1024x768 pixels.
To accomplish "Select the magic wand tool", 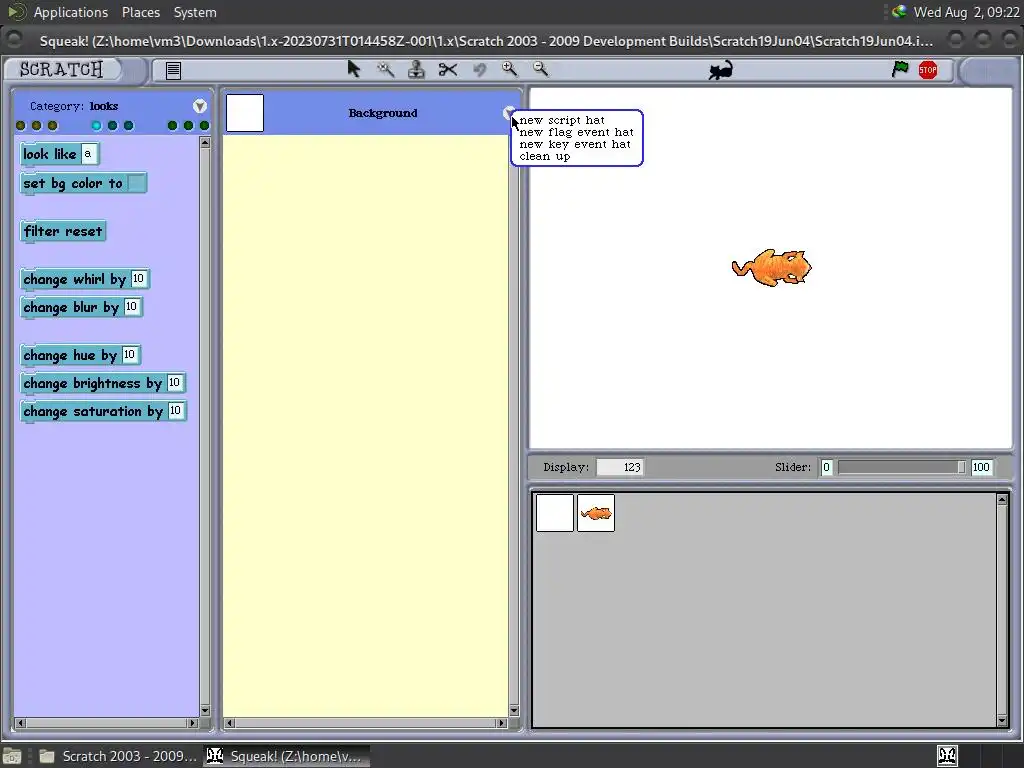I will pyautogui.click(x=385, y=69).
